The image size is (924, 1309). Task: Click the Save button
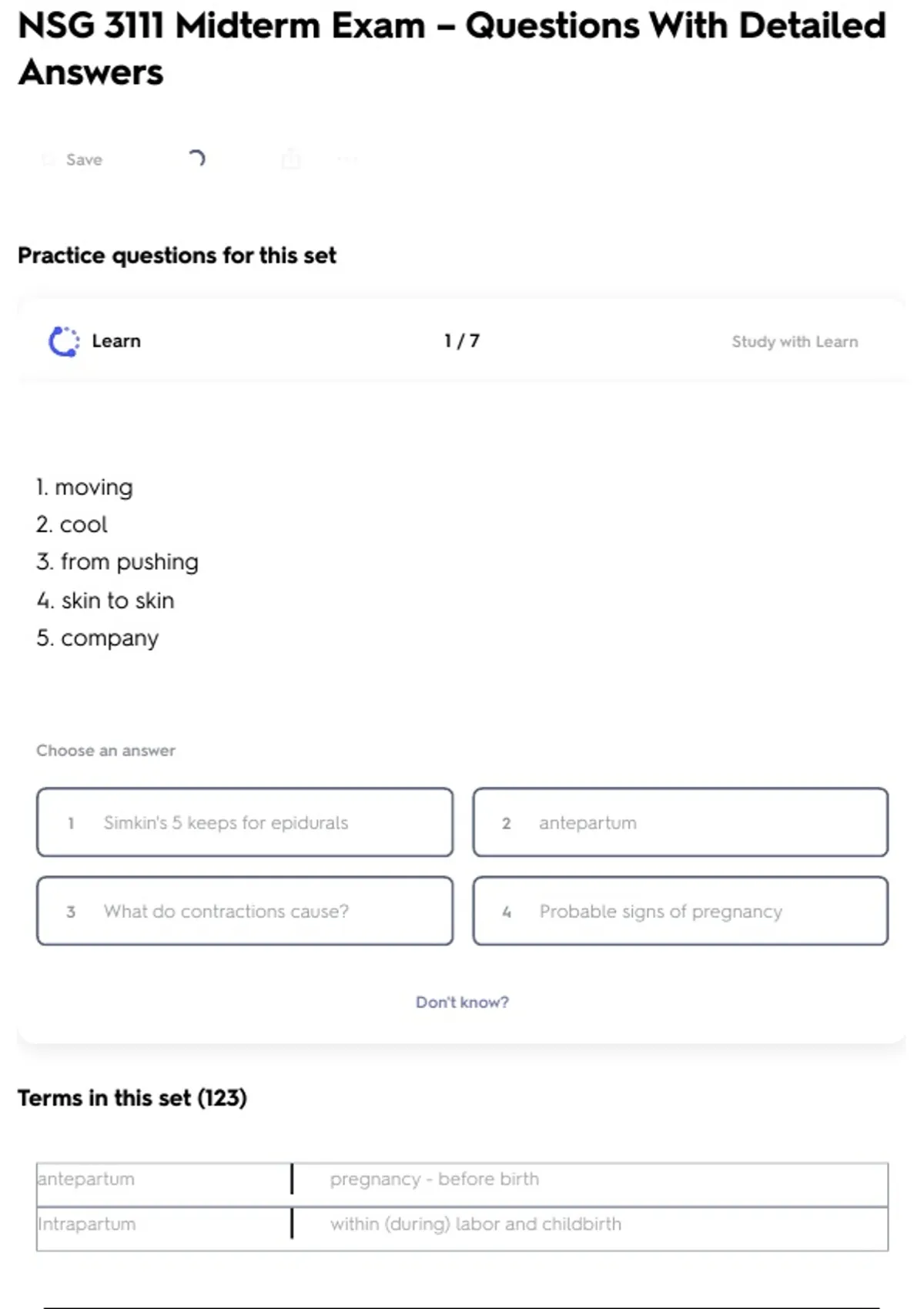pos(74,159)
